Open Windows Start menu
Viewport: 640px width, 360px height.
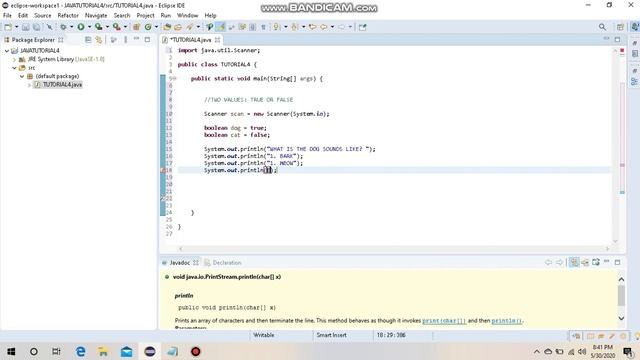tap(11, 351)
